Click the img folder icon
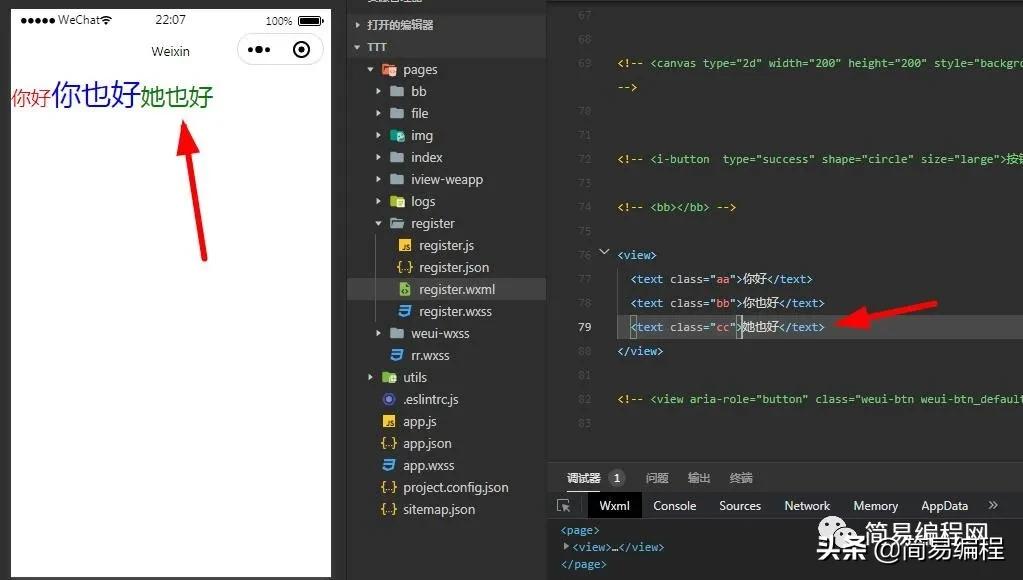Image resolution: width=1023 pixels, height=580 pixels. (x=397, y=136)
